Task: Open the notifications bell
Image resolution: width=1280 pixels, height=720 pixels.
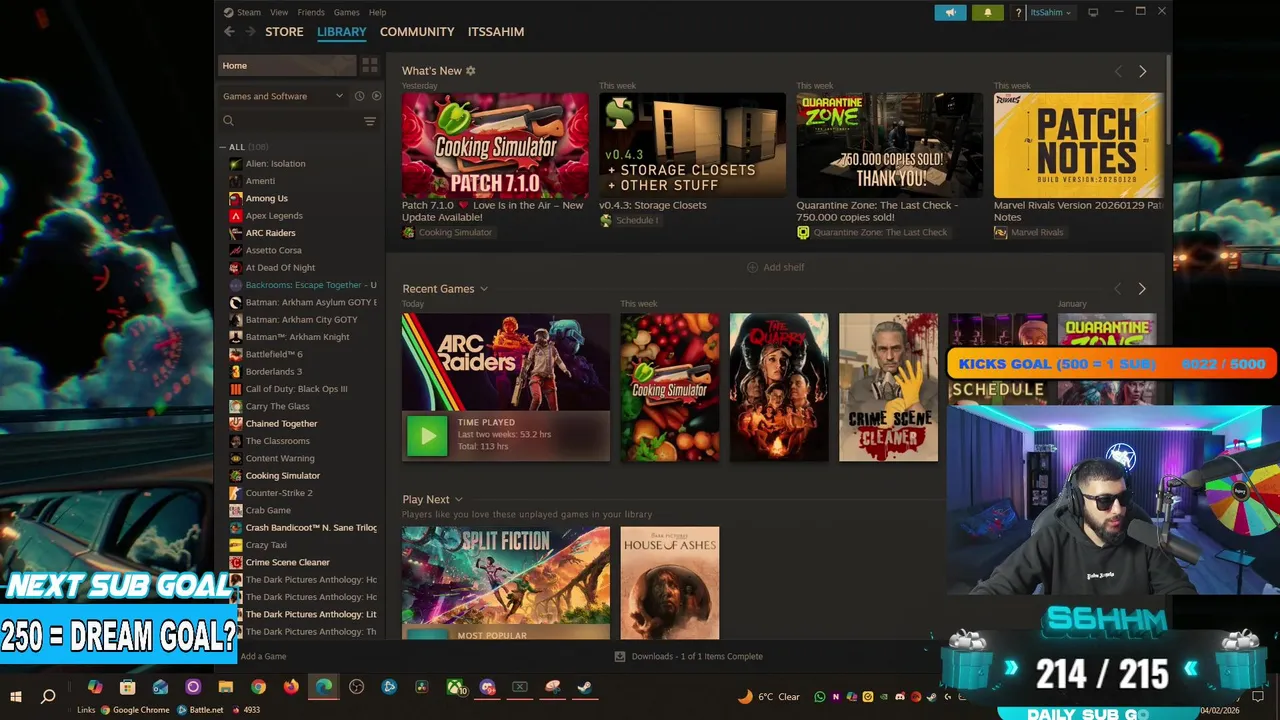Action: 988,12
